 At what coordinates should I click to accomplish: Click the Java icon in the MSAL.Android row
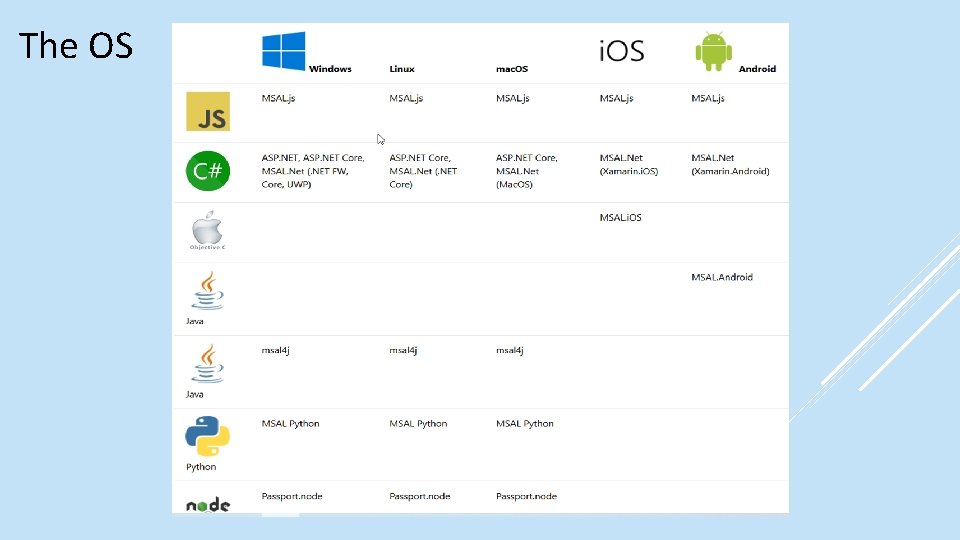click(x=208, y=290)
